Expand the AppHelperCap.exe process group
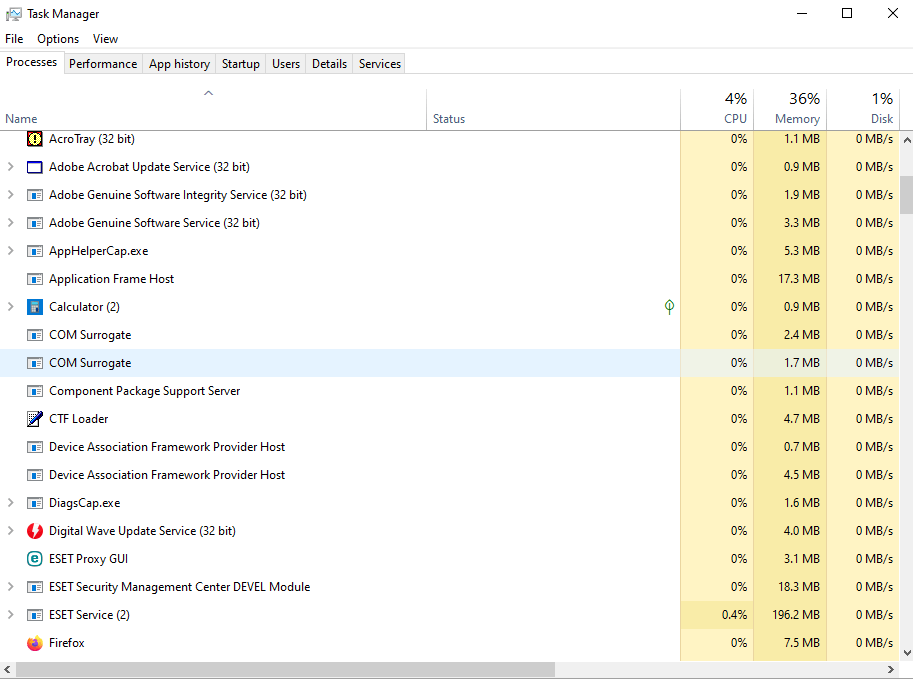This screenshot has width=913, height=682. 10,250
